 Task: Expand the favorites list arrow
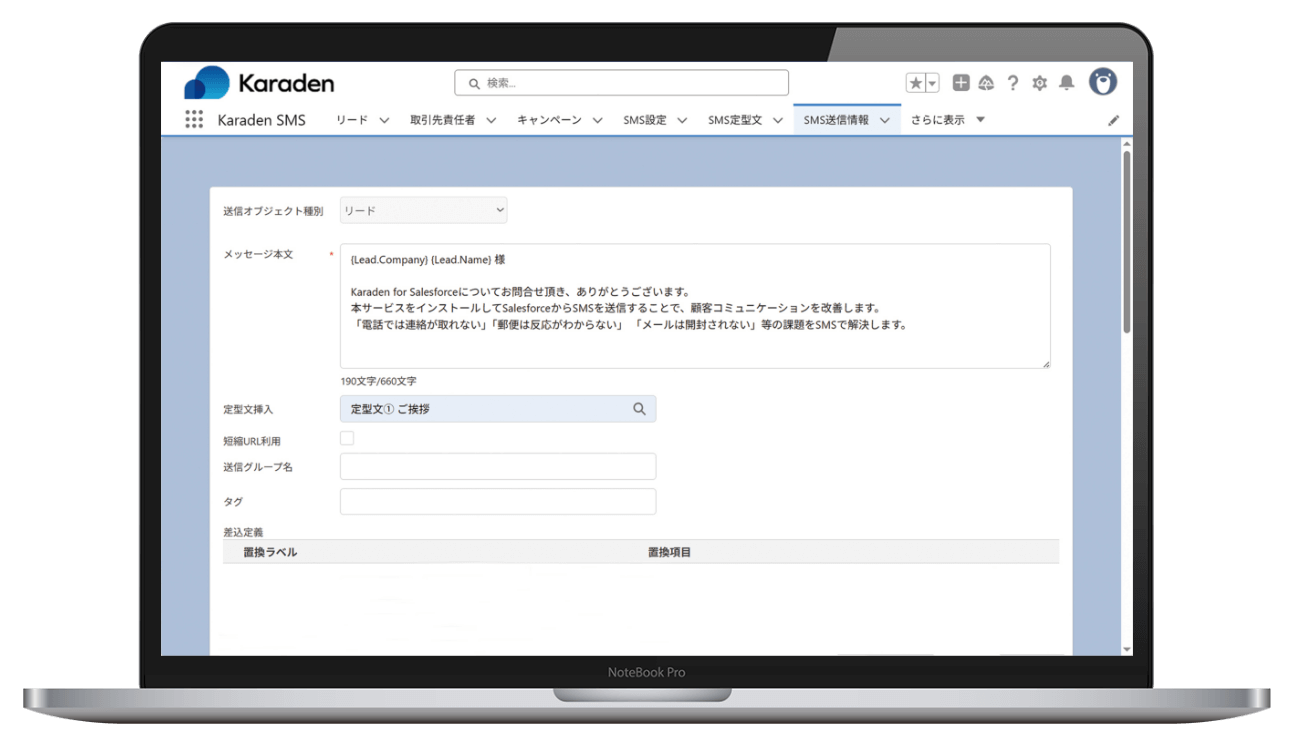pos(932,83)
